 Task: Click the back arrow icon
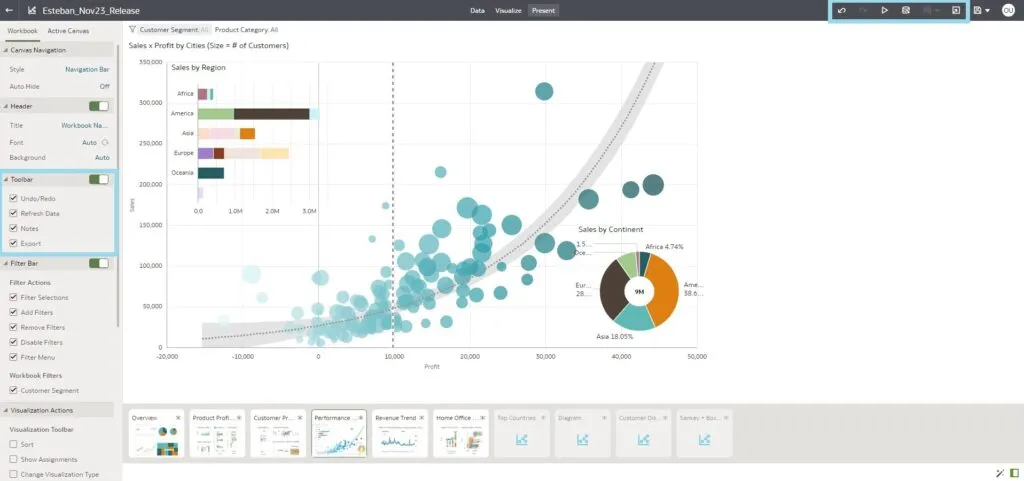9,10
